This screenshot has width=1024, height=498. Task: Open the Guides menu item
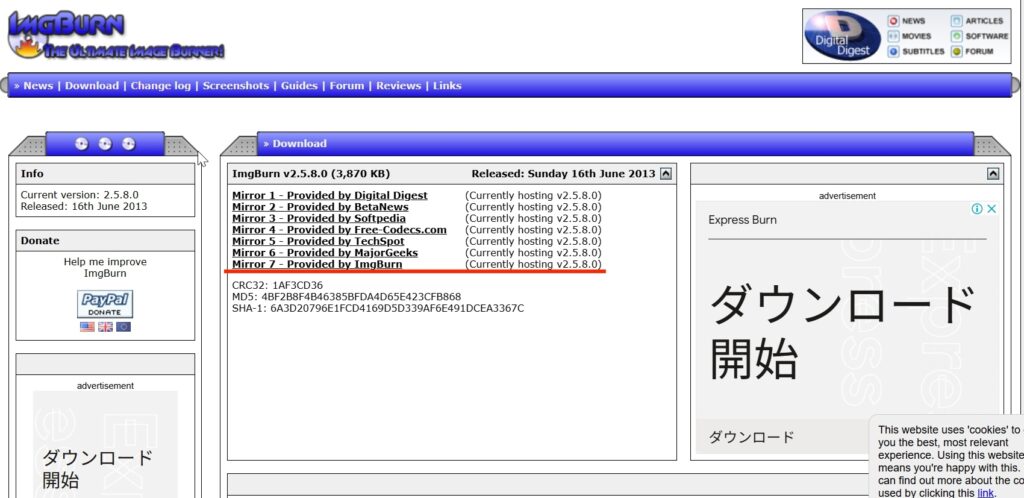[x=299, y=86]
